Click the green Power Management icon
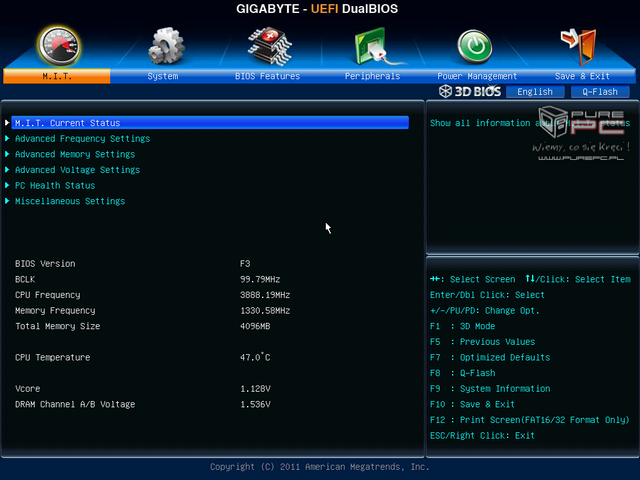640x480 pixels. (x=474, y=47)
